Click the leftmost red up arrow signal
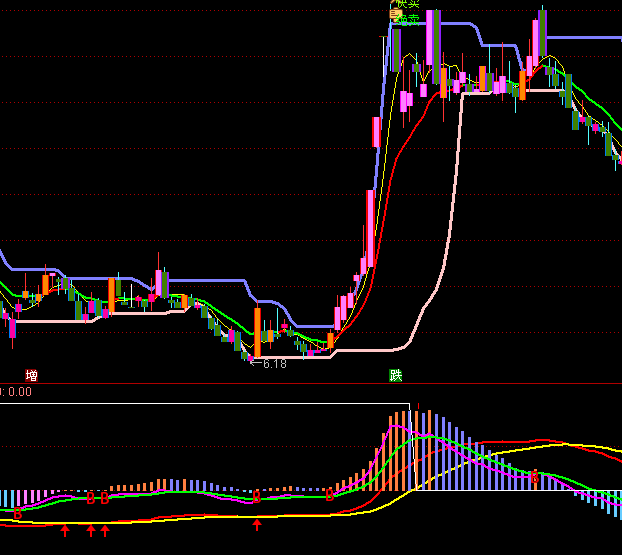This screenshot has width=622, height=555. 65,530
